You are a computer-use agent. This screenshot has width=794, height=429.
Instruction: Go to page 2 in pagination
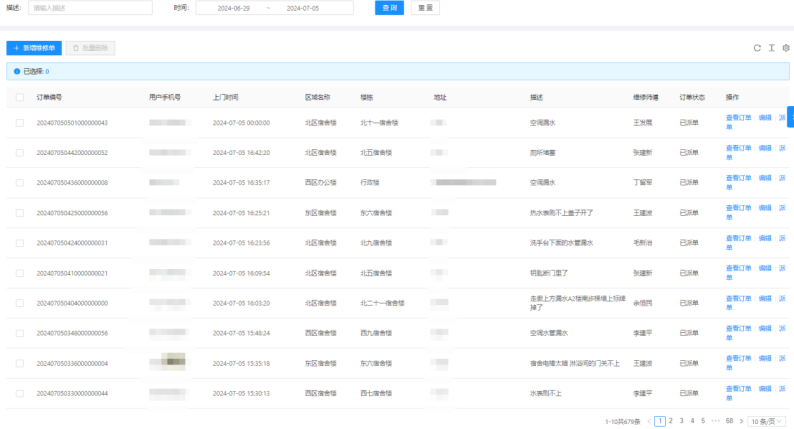[x=670, y=421]
